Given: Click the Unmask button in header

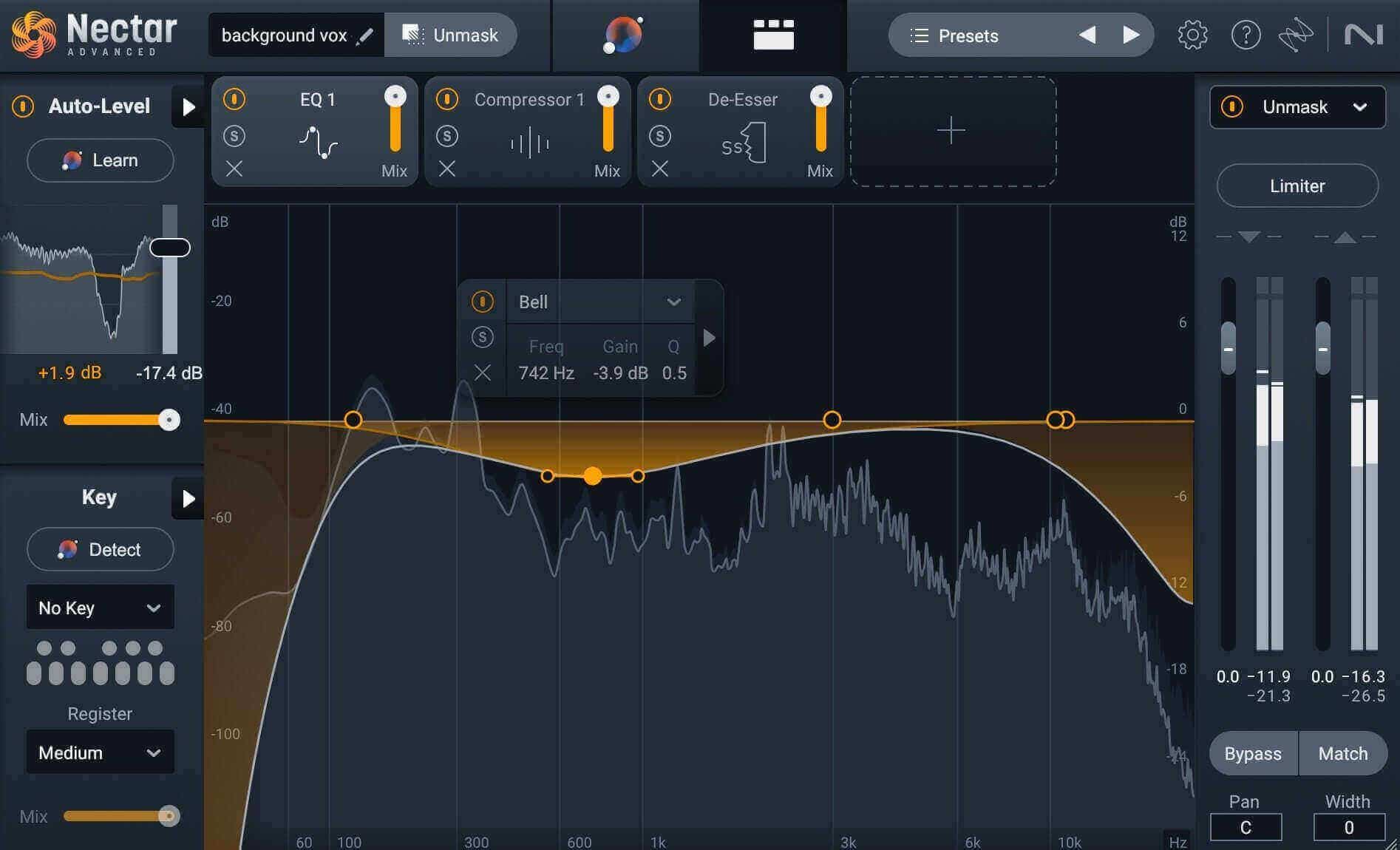Looking at the screenshot, I should click(x=450, y=35).
